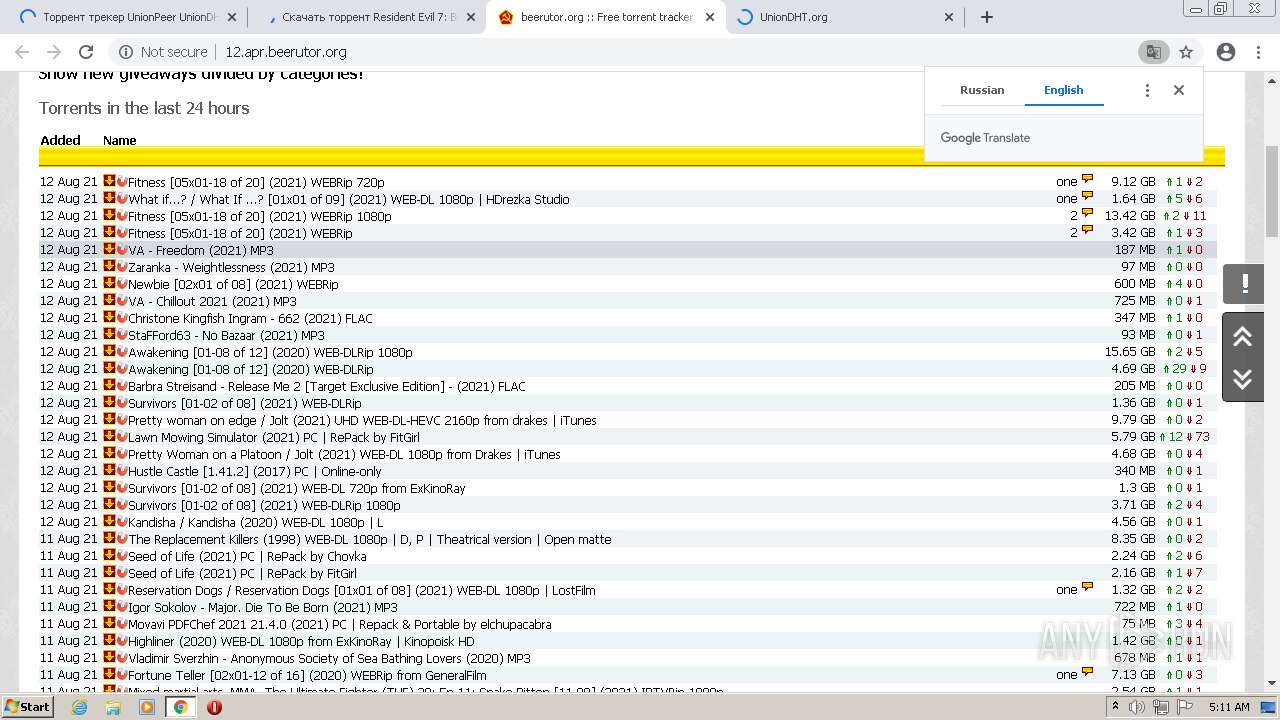Click the 5:11 AM system clock

[1229, 707]
